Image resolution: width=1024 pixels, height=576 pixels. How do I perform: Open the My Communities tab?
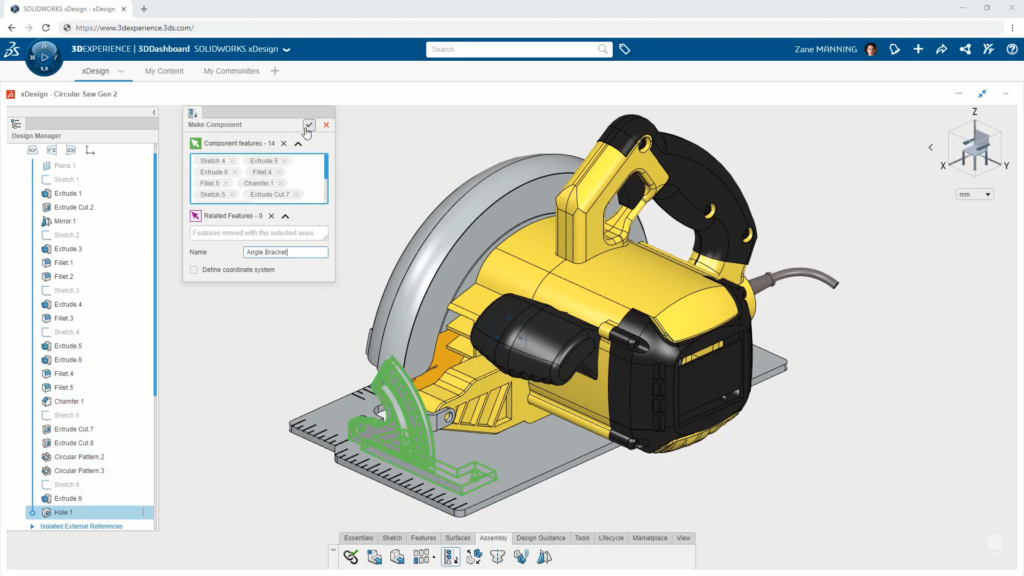[231, 71]
